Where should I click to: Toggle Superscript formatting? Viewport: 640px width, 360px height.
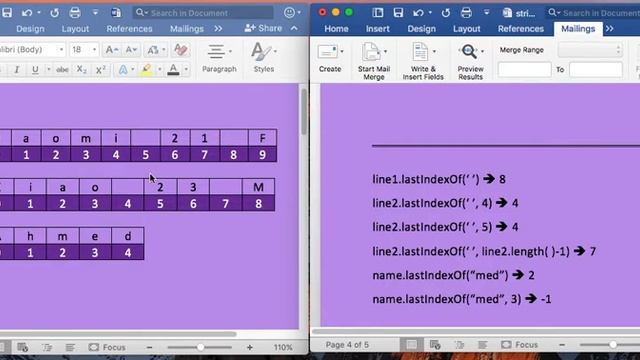101,70
